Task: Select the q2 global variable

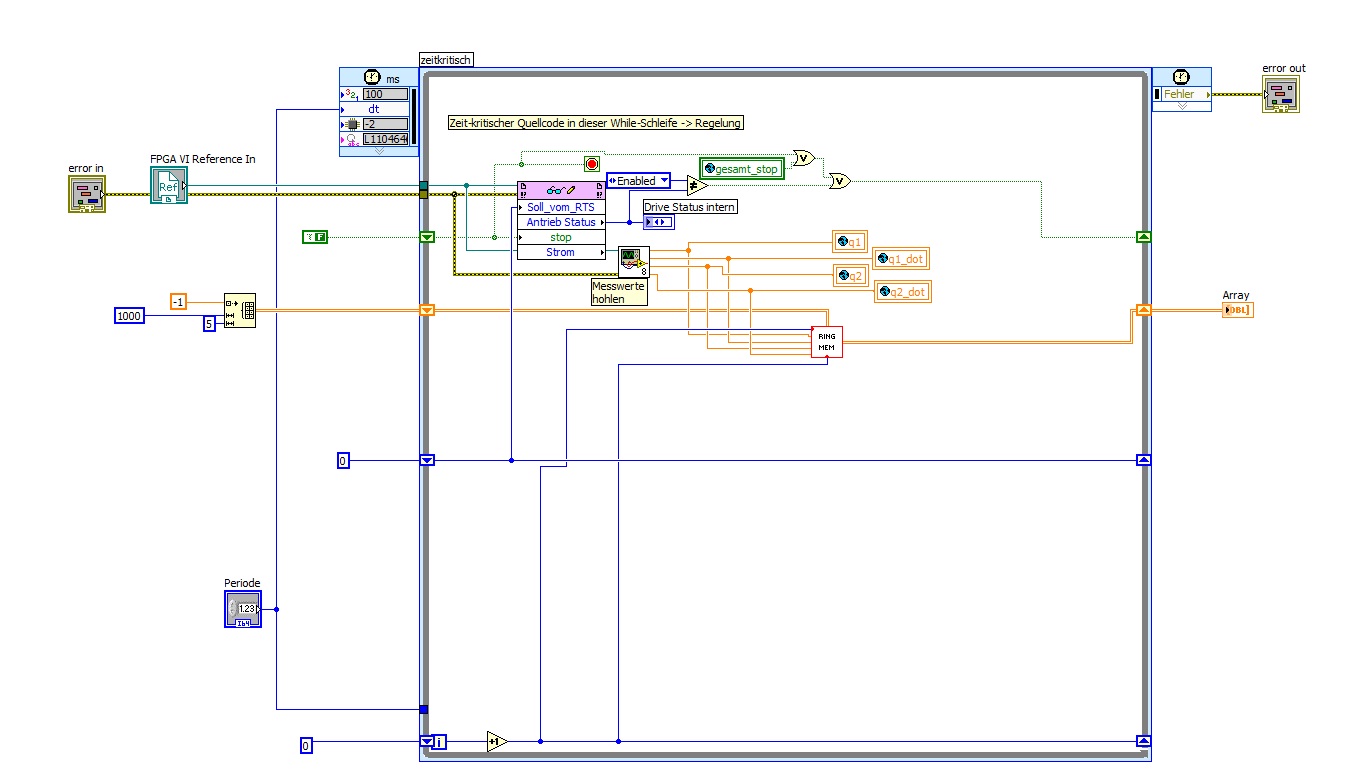Action: 849,276
